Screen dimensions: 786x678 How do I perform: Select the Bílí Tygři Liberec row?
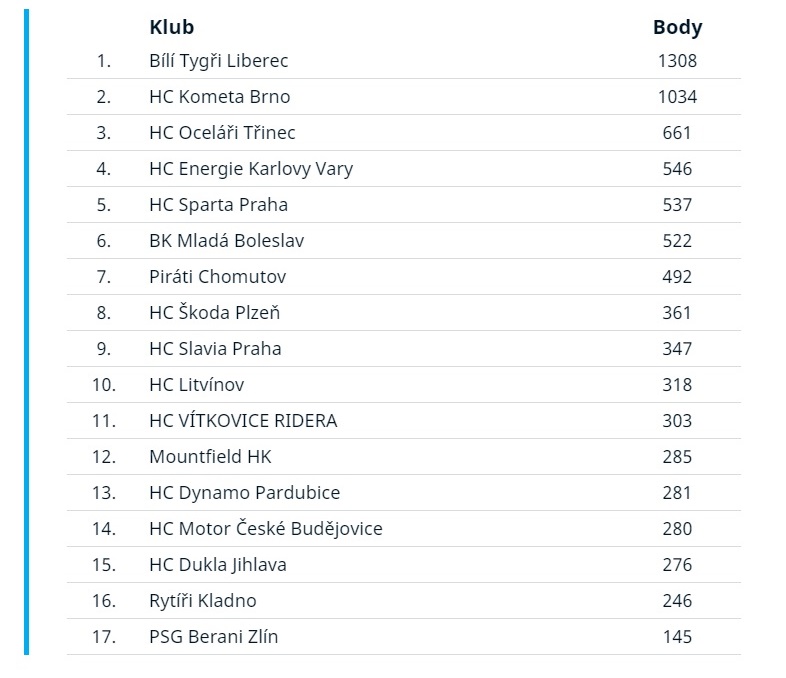tap(404, 61)
